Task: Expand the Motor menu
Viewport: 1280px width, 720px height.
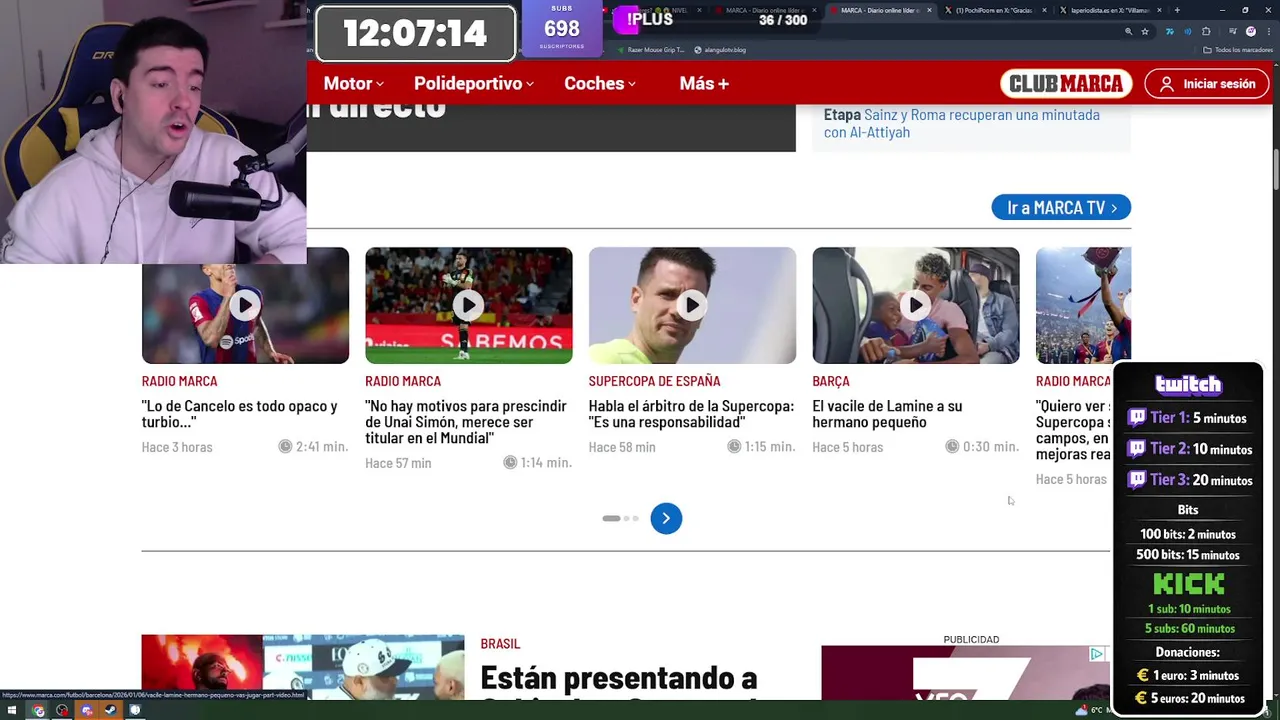Action: coord(353,84)
